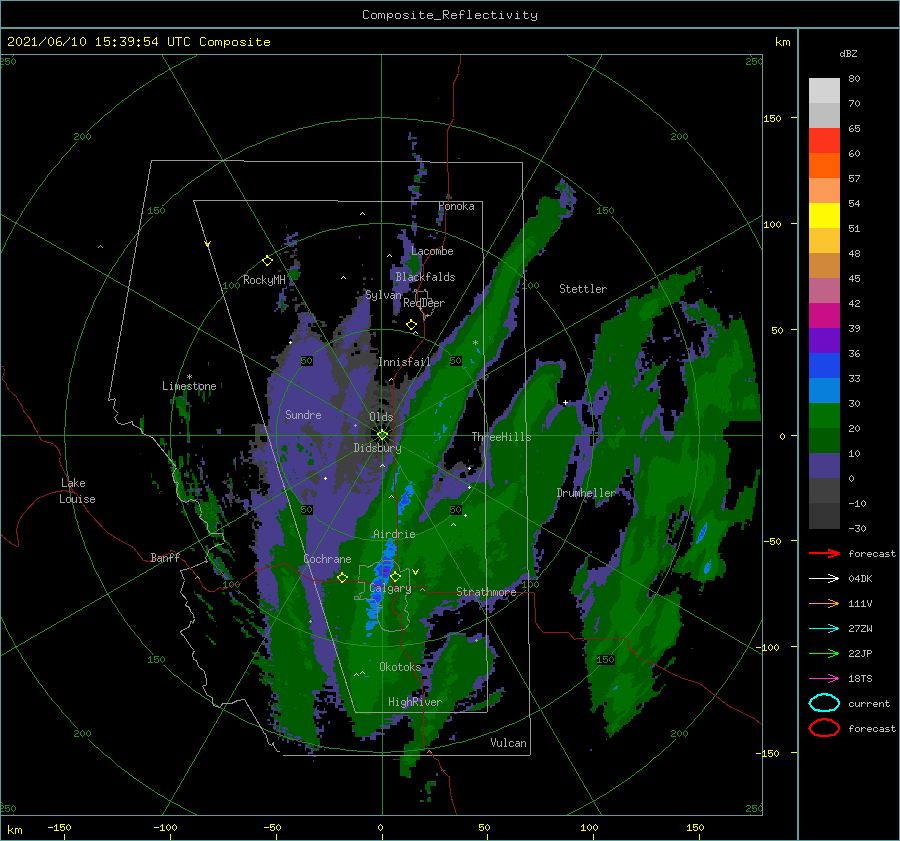Select the Lake Louise label

click(77, 491)
